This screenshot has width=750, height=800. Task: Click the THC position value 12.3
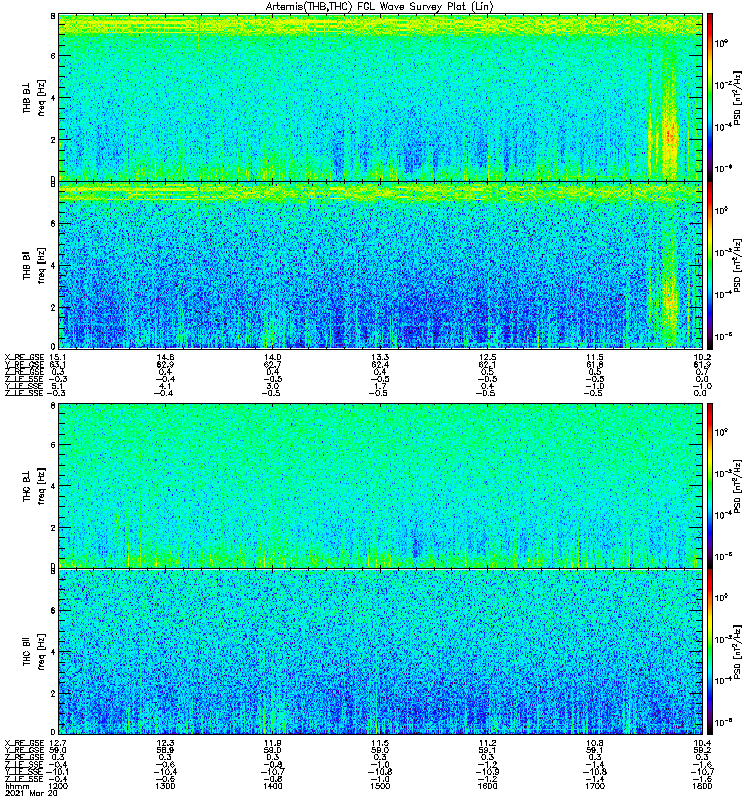(x=165, y=743)
